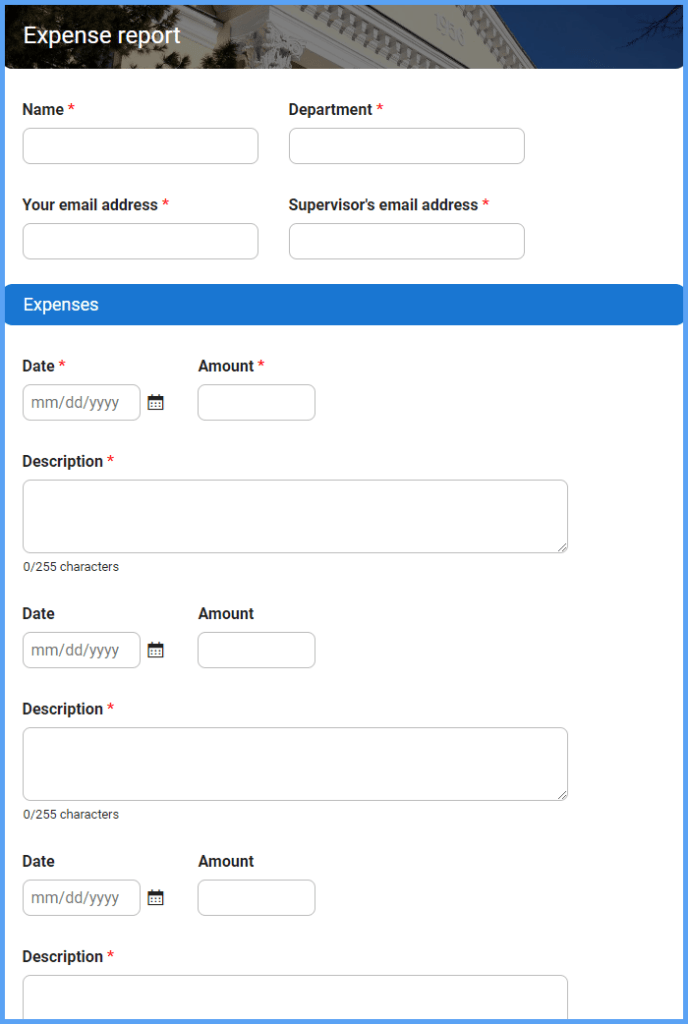Select the third Amount input box
Image resolution: width=688 pixels, height=1024 pixels.
[256, 897]
